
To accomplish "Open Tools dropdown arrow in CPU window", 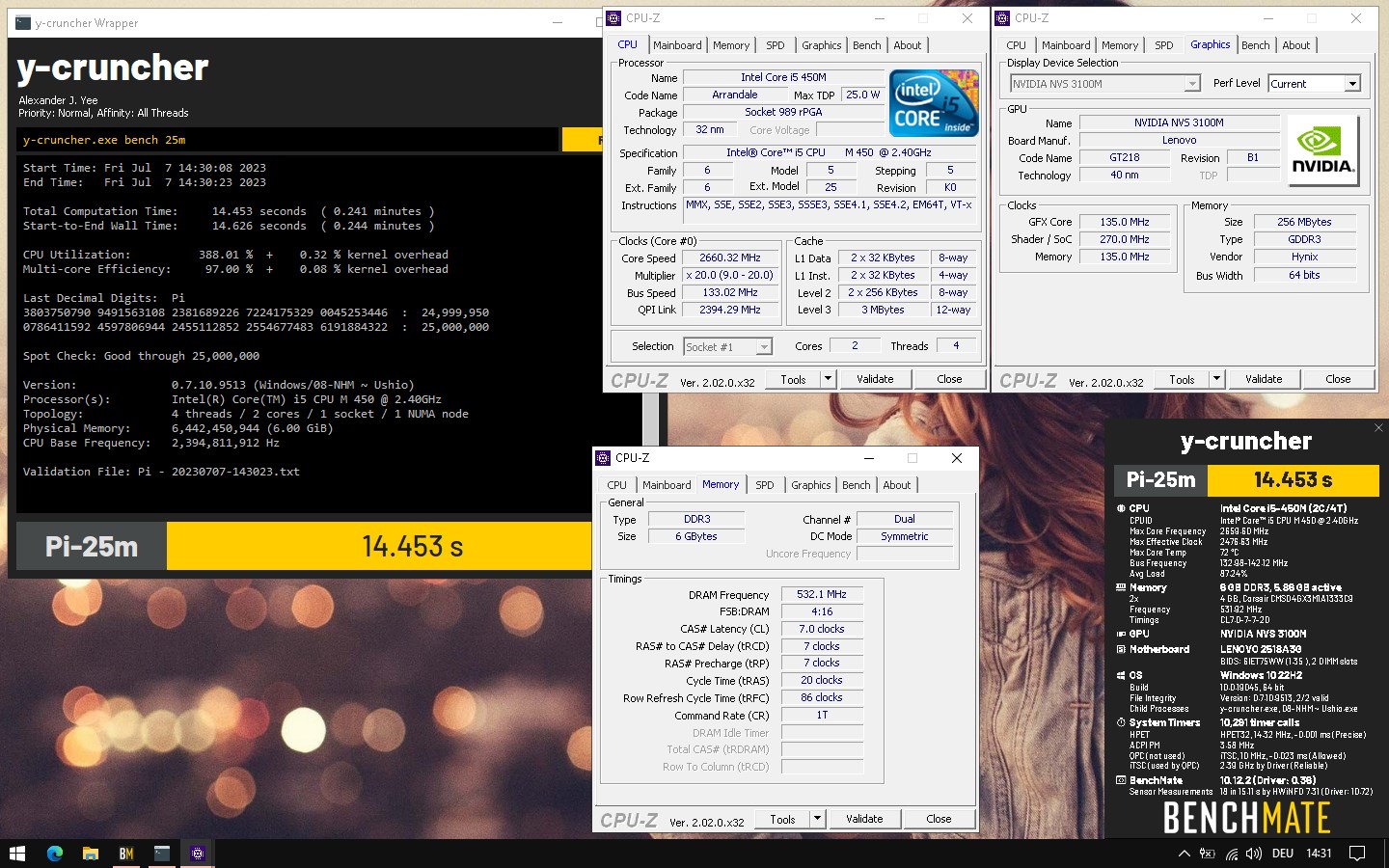I will click(x=828, y=379).
